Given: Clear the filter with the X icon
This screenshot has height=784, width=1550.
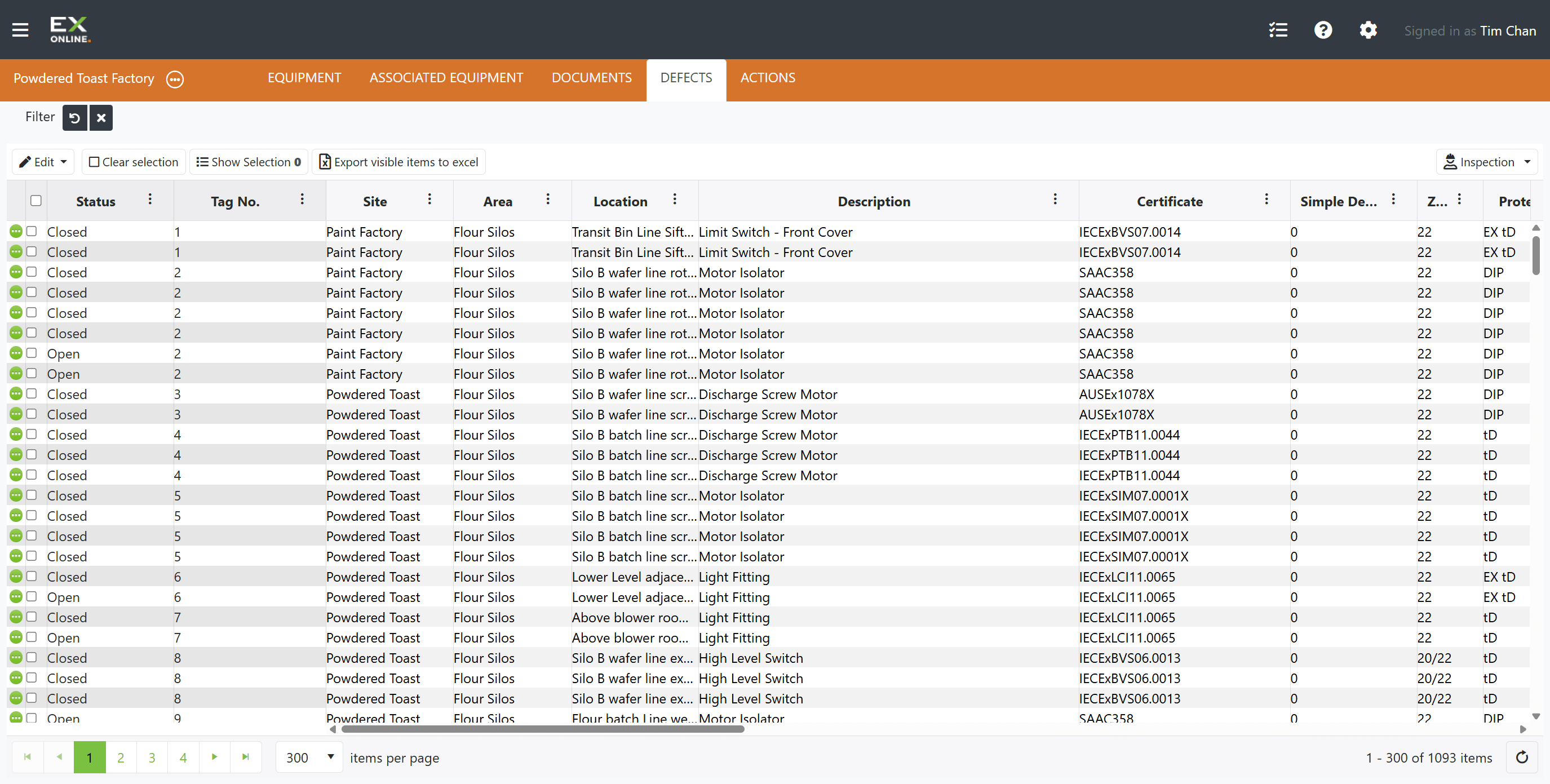Looking at the screenshot, I should pos(101,117).
